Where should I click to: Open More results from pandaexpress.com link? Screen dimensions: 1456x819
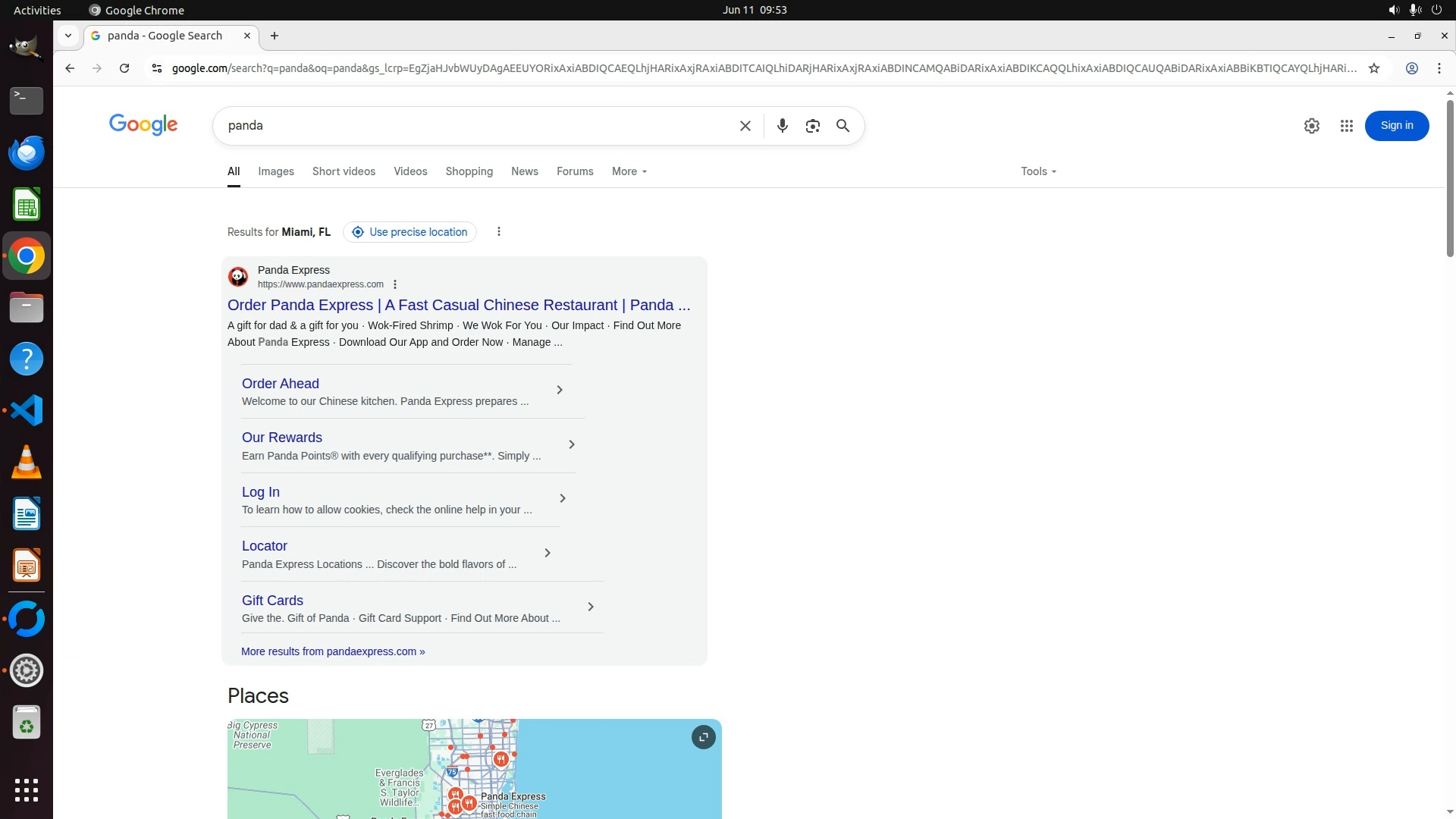click(x=333, y=651)
